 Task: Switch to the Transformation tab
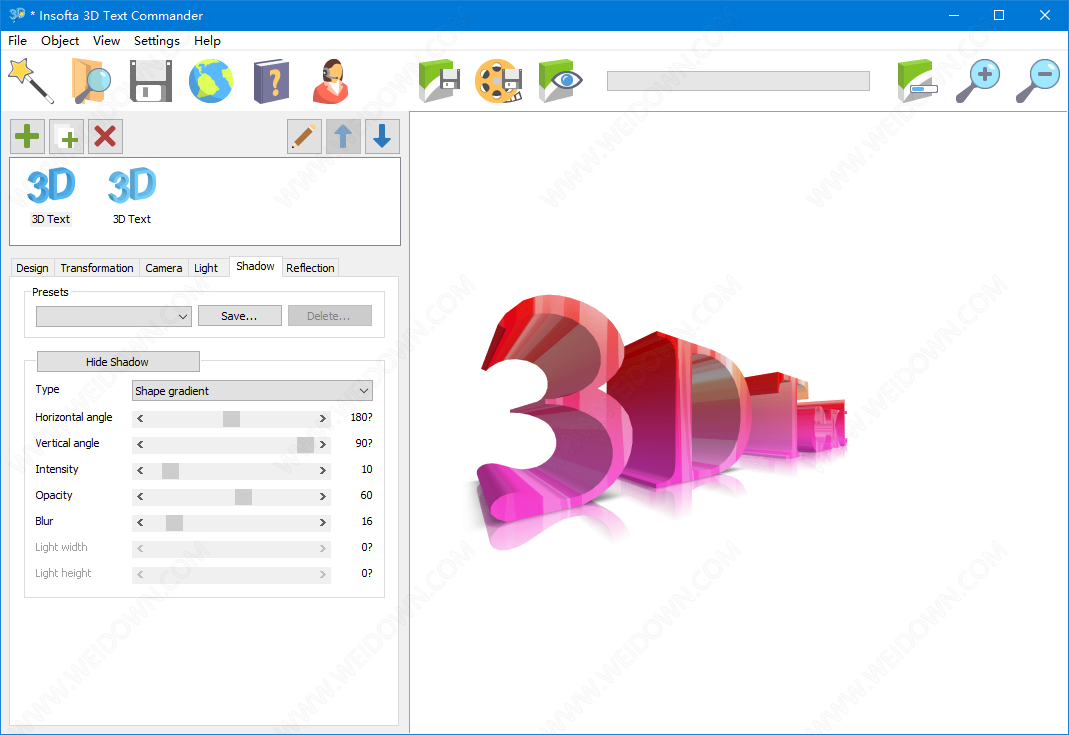tap(97, 268)
